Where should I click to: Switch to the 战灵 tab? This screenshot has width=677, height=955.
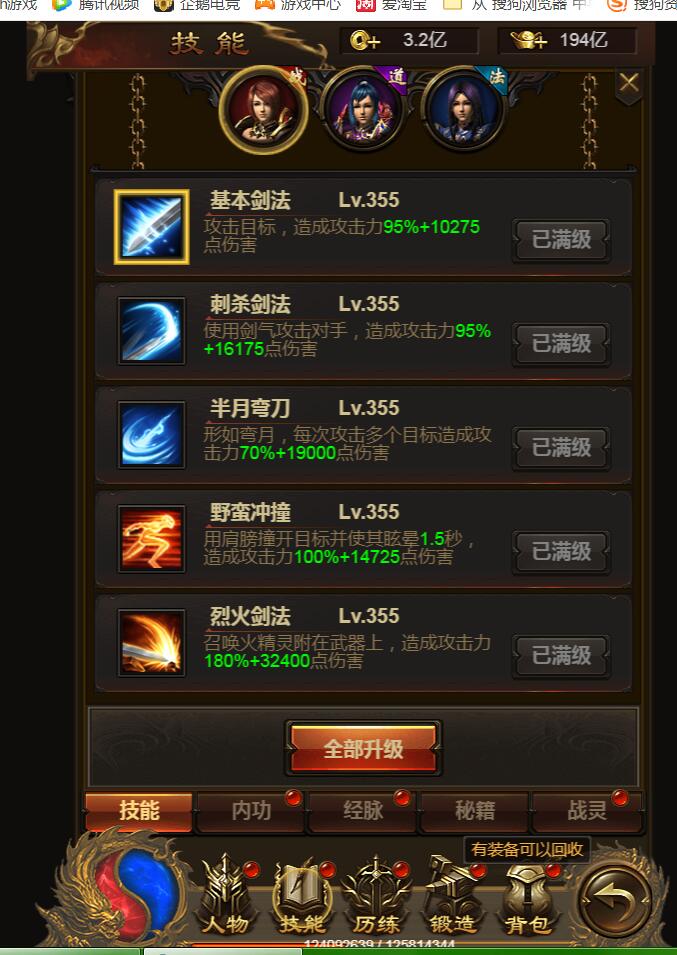(x=587, y=811)
